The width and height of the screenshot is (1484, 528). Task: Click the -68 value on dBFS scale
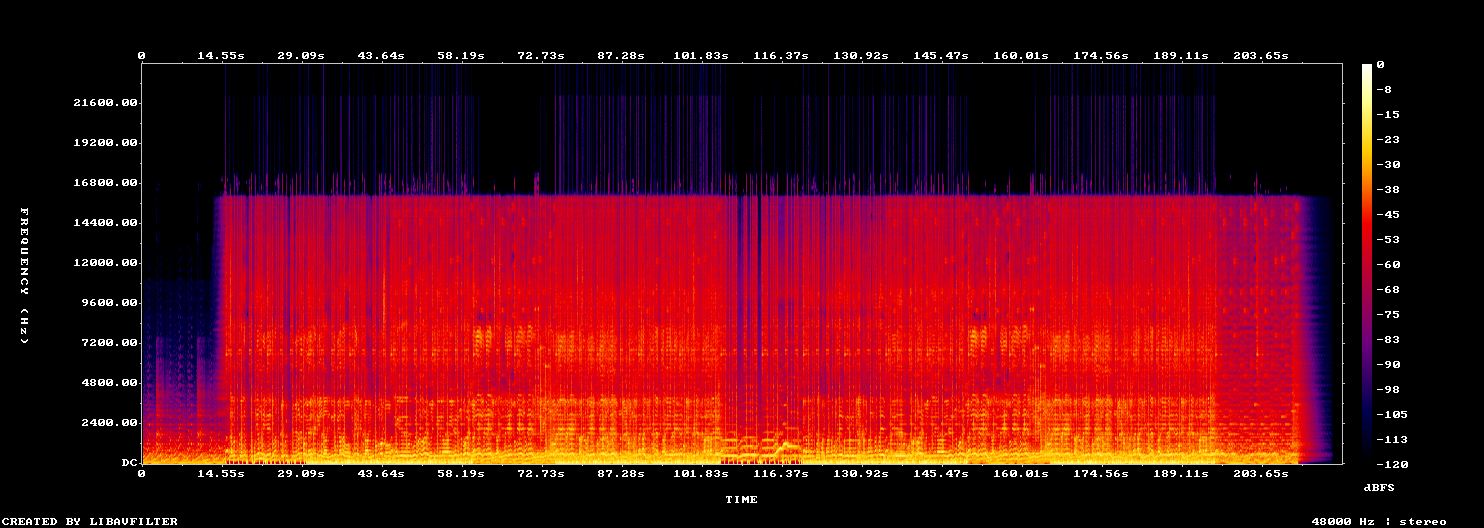1389,290
